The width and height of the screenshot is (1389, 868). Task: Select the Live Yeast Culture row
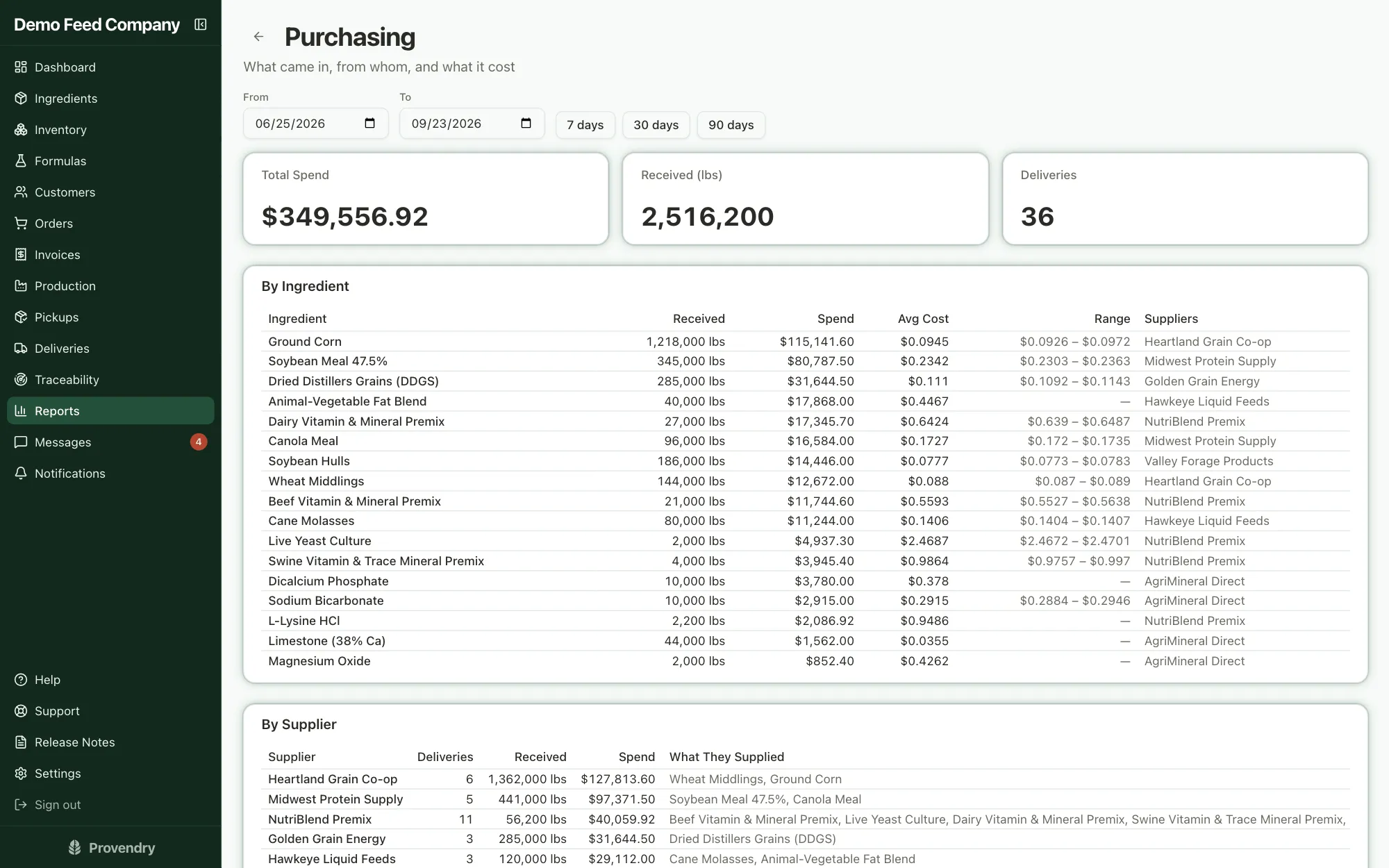click(x=806, y=541)
